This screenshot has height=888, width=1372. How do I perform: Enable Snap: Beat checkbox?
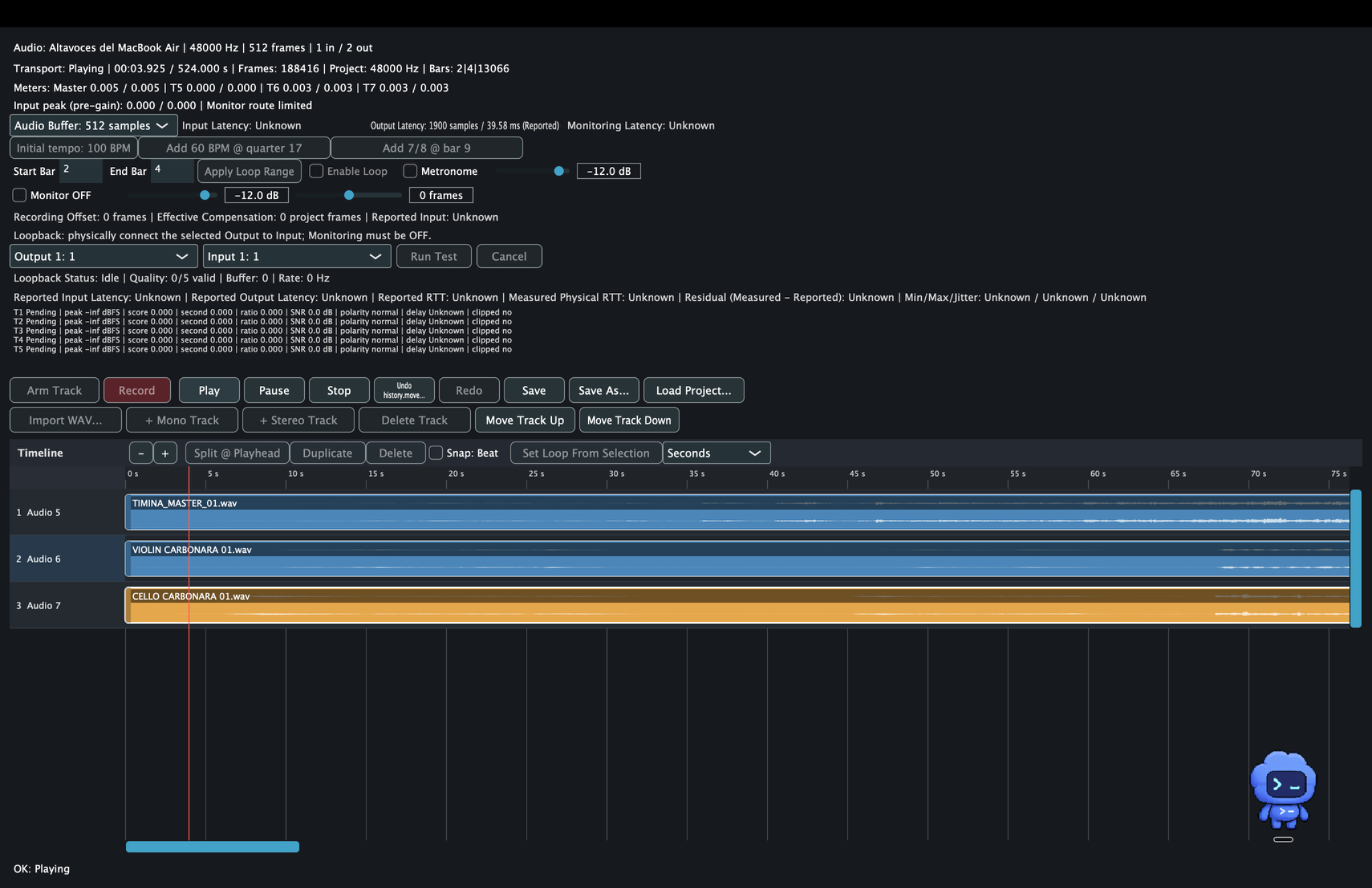435,453
